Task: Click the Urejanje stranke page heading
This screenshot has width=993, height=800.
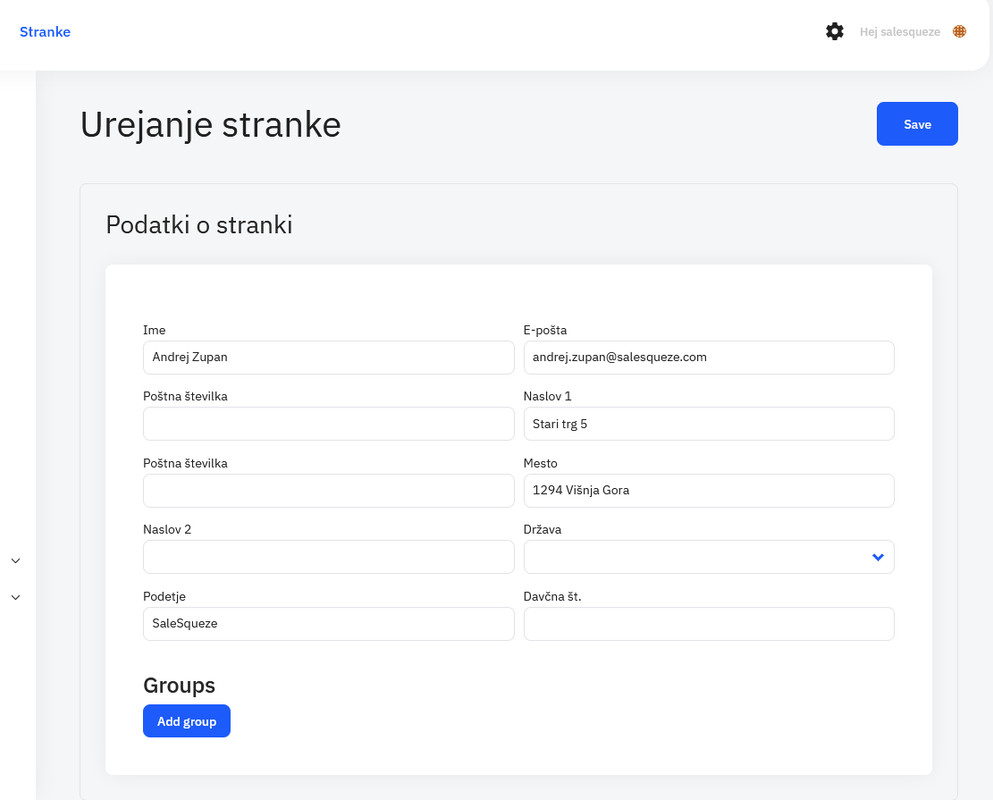Action: point(210,125)
